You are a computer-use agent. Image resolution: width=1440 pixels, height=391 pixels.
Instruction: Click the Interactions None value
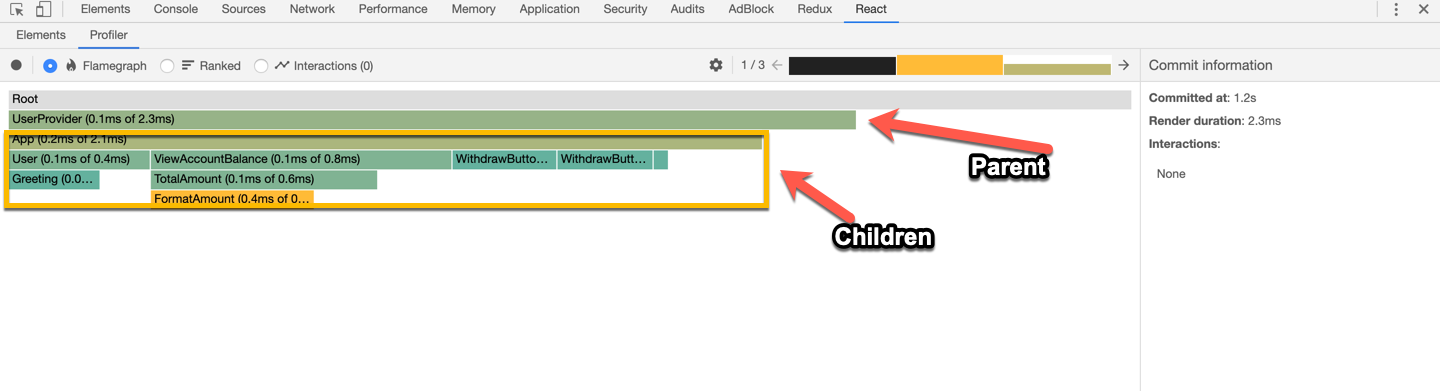(x=1171, y=174)
